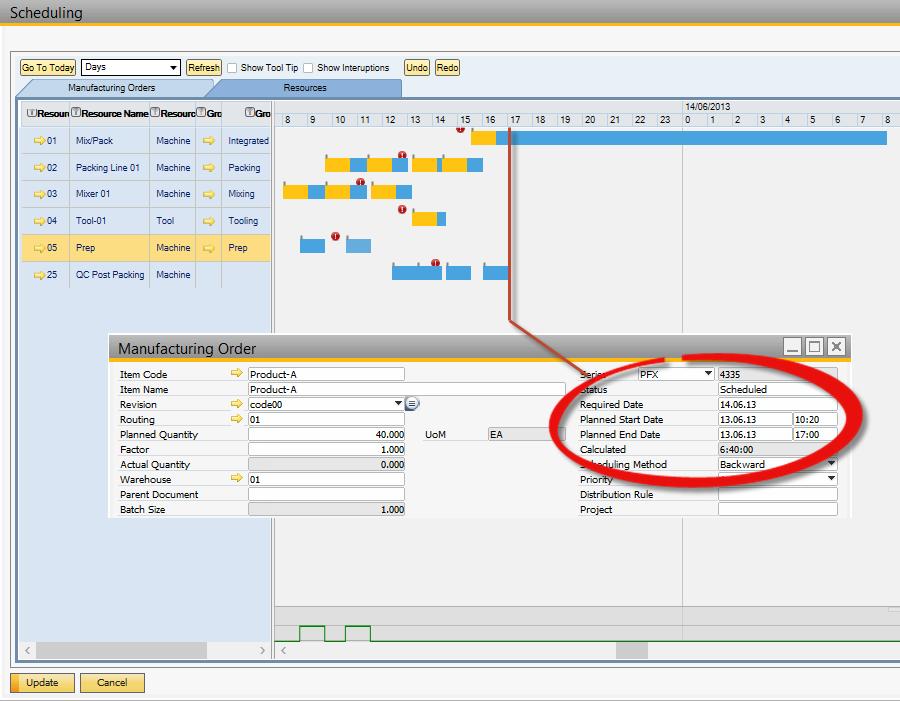Image resolution: width=900 pixels, height=701 pixels.
Task: Click the Go To Today button
Action: (48, 68)
